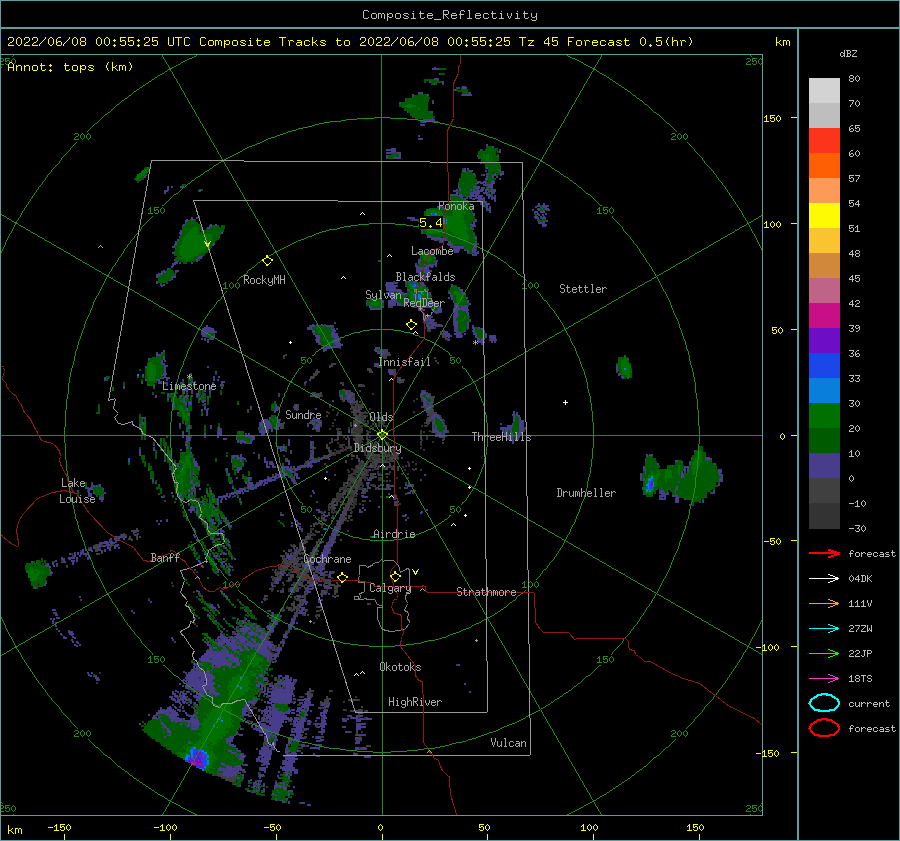Click the Blackfalds town label
The image size is (900, 841).
point(425,277)
